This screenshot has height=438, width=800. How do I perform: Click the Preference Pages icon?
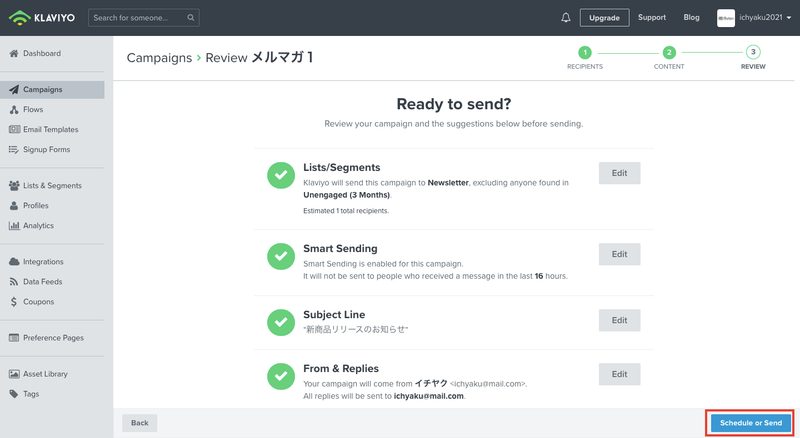click(14, 337)
